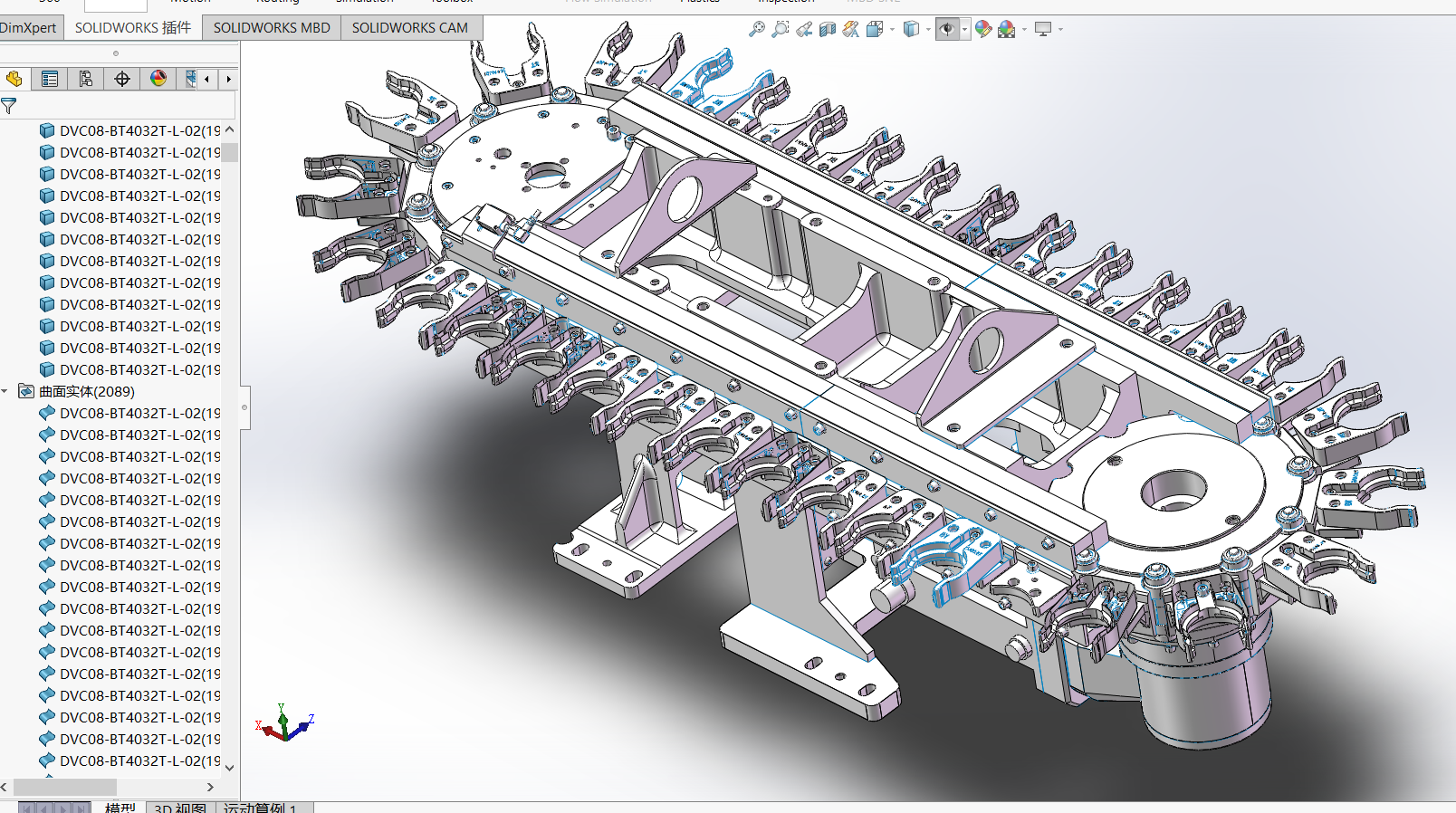The width and height of the screenshot is (1456, 813).
Task: Click the Apply Scene icon
Action: click(1007, 29)
